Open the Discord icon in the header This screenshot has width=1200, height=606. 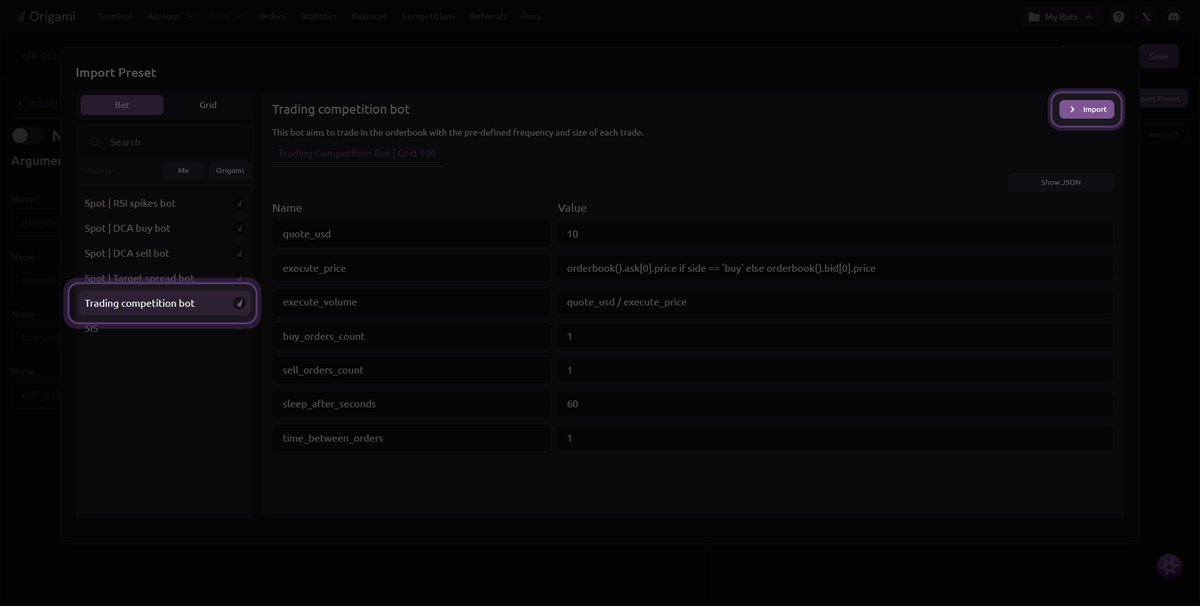(x=1172, y=17)
